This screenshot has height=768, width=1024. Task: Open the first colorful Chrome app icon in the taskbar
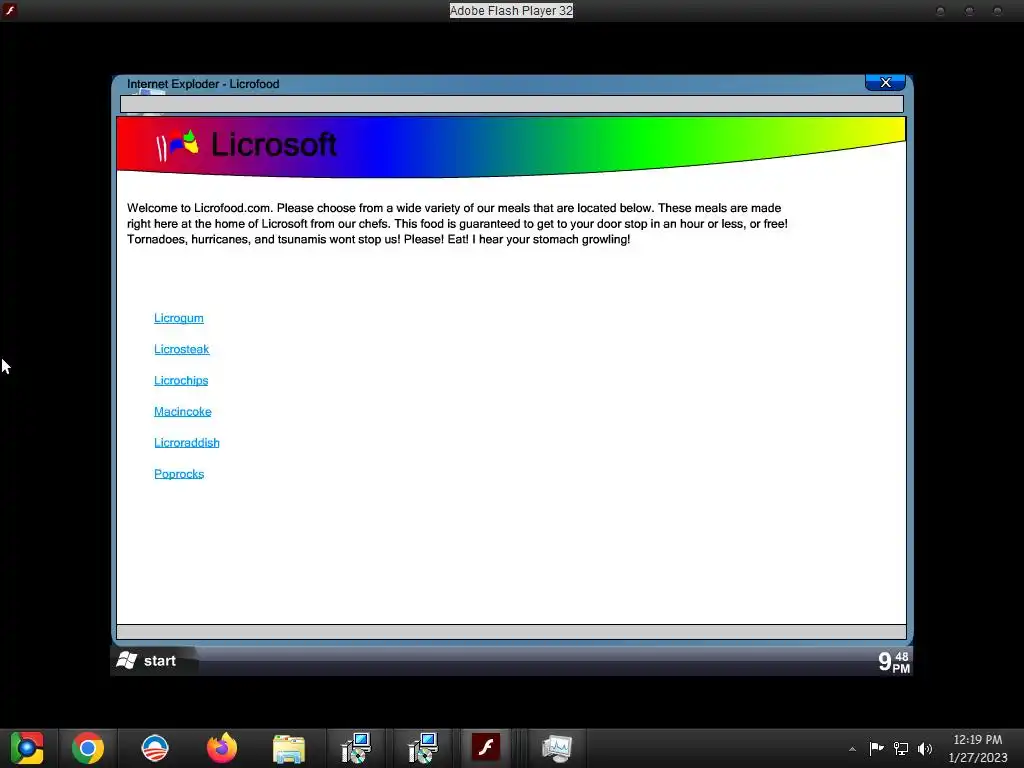(x=27, y=748)
